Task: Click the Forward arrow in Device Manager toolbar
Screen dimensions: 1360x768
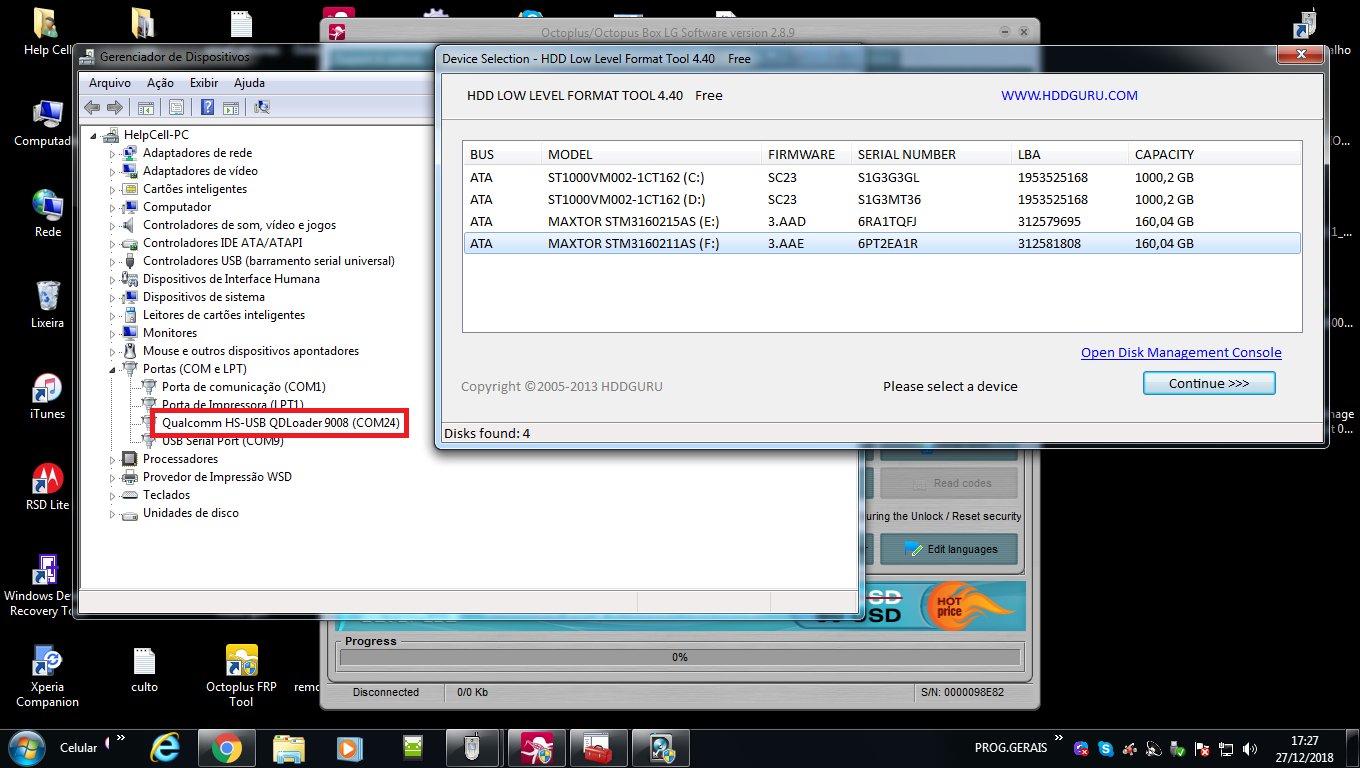Action: pos(114,107)
